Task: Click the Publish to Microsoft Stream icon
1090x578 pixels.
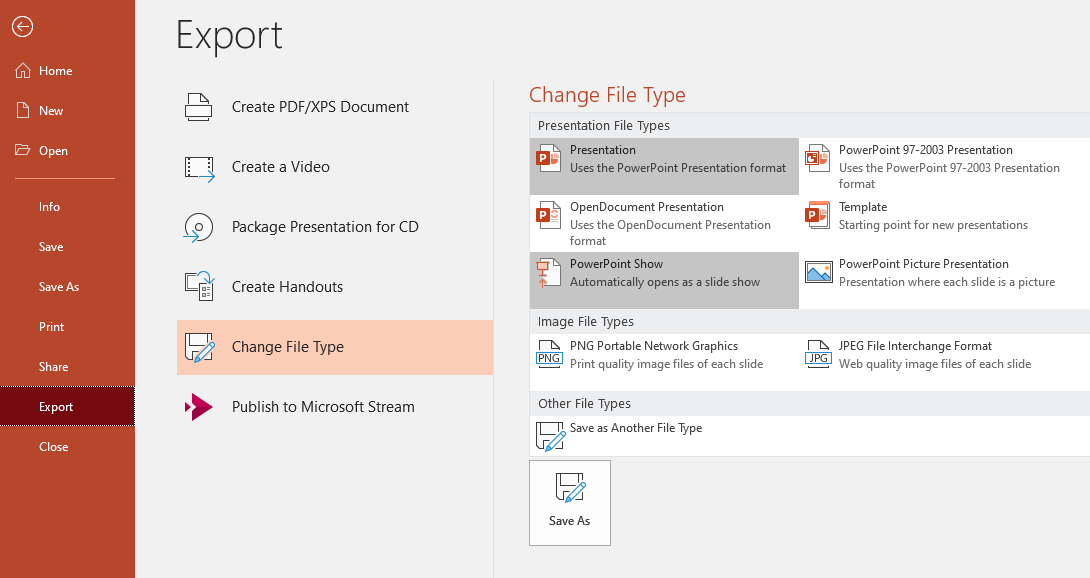Action: [x=199, y=407]
